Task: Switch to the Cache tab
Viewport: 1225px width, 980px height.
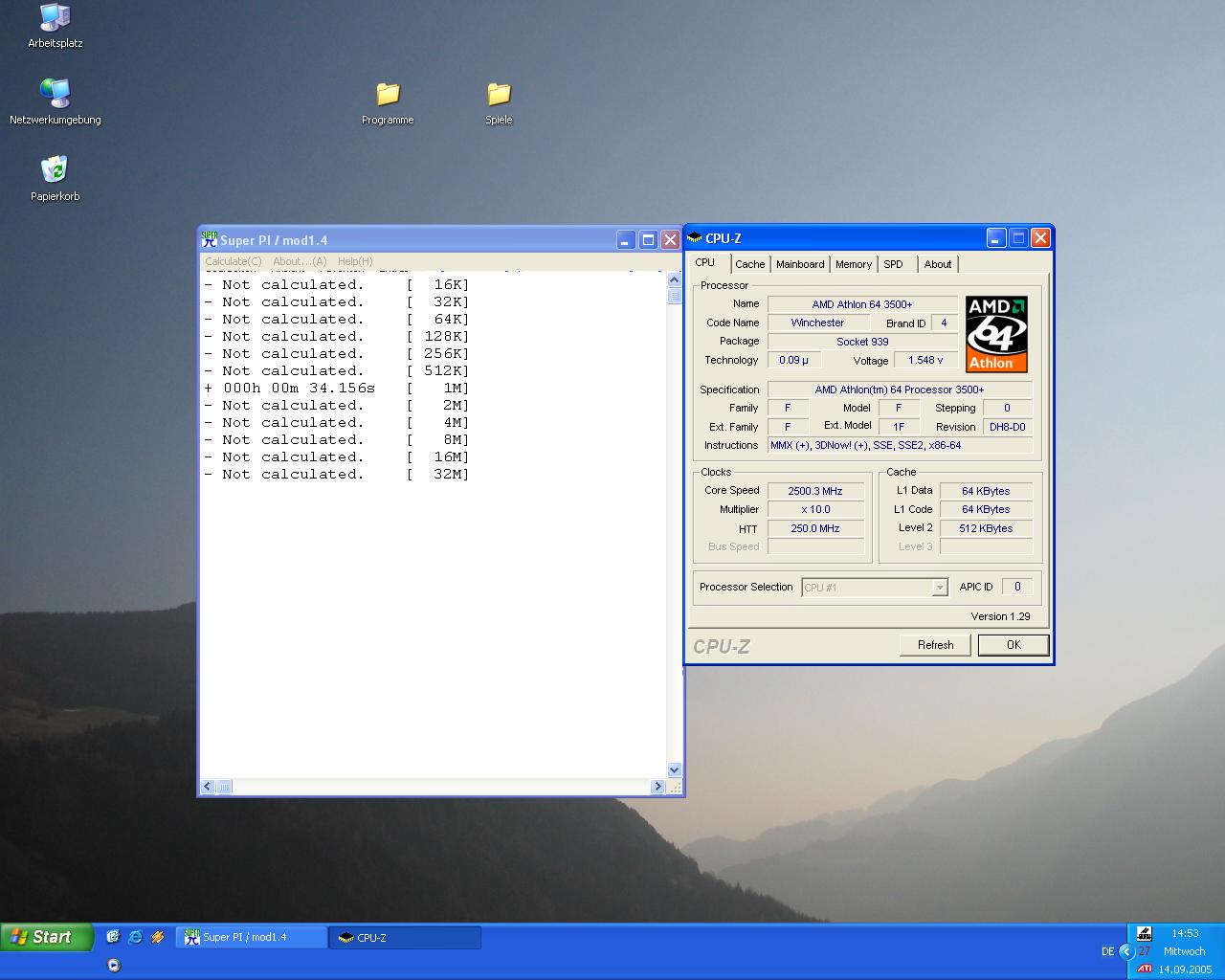Action: (750, 264)
